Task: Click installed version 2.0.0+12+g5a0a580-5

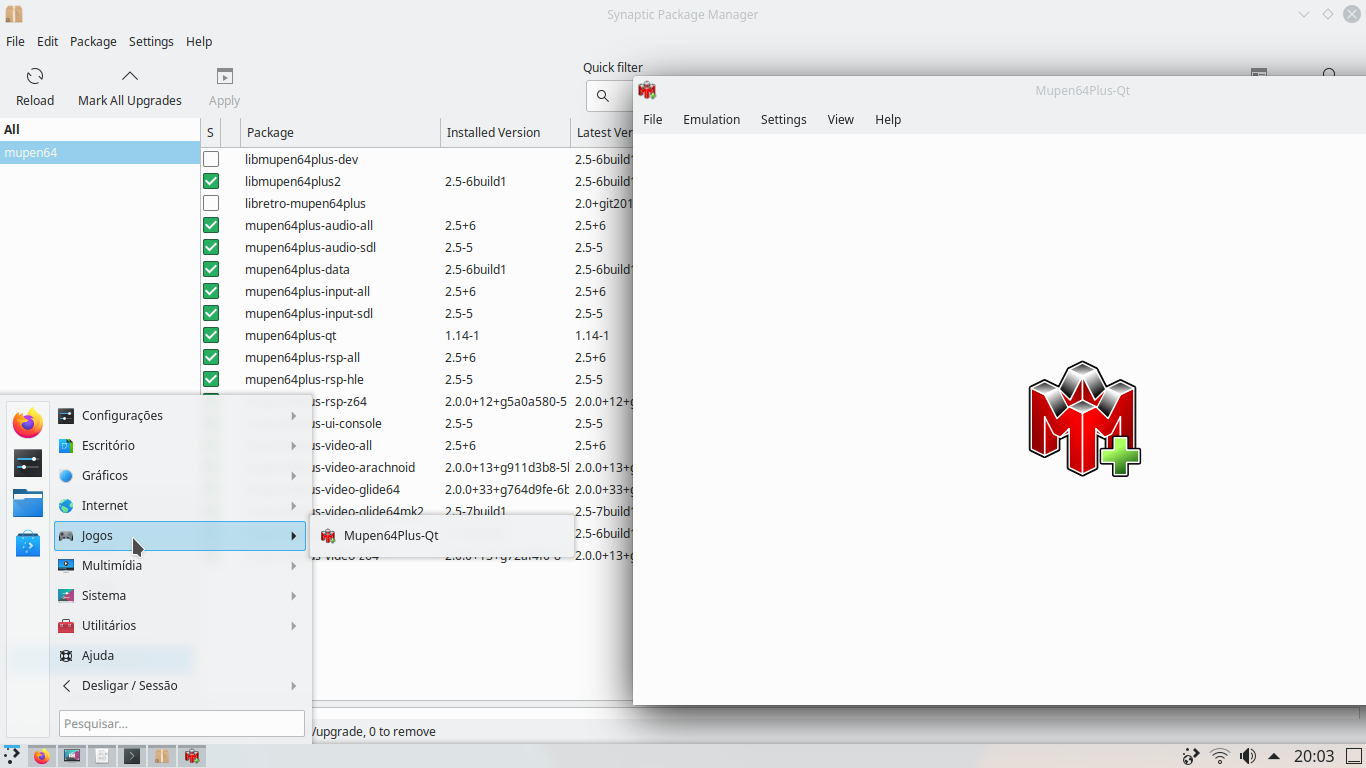Action: (x=506, y=401)
